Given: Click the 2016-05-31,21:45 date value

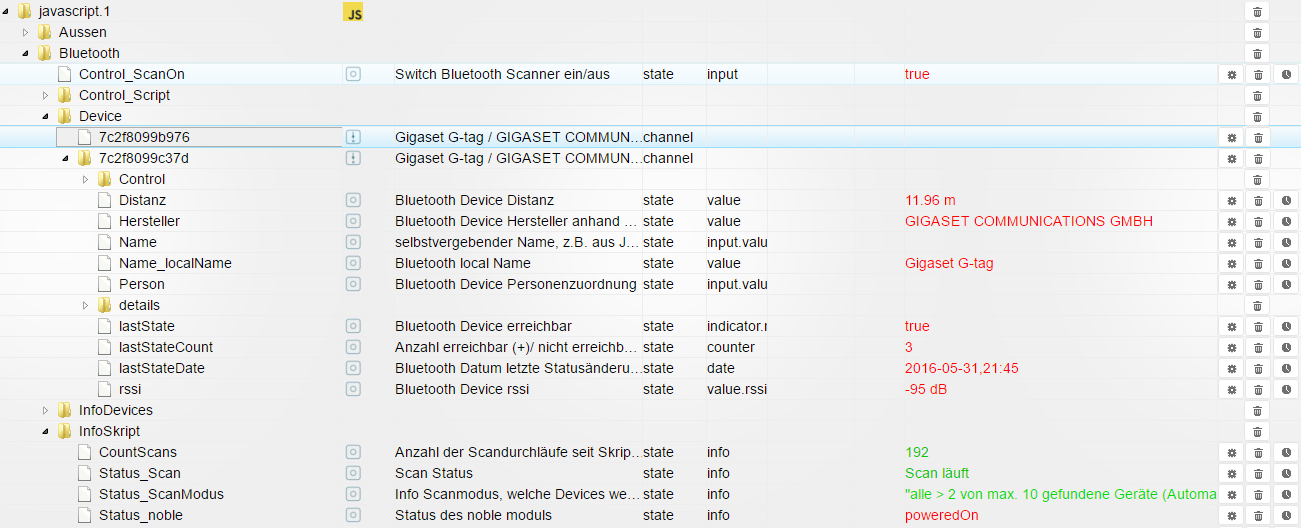Looking at the screenshot, I should coord(961,368).
